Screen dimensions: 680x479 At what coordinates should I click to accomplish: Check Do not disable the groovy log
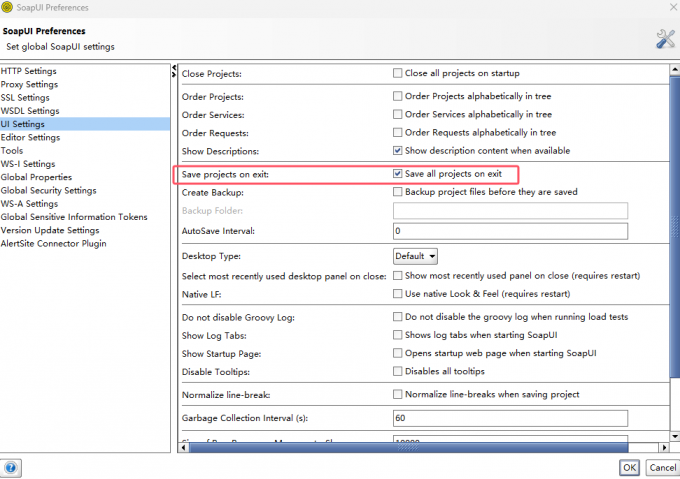[x=397, y=316]
